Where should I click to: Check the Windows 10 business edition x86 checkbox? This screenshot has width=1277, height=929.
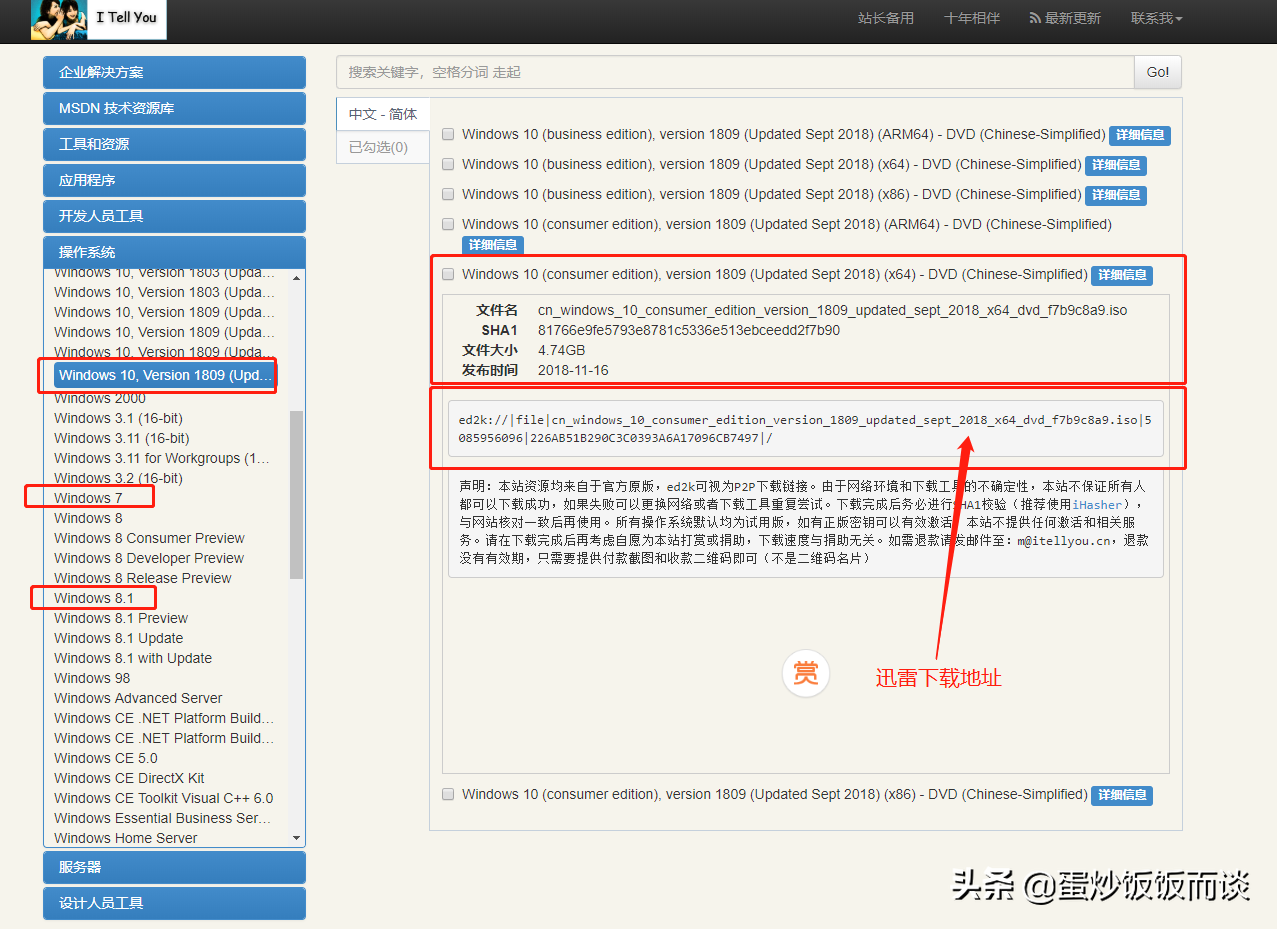(447, 193)
